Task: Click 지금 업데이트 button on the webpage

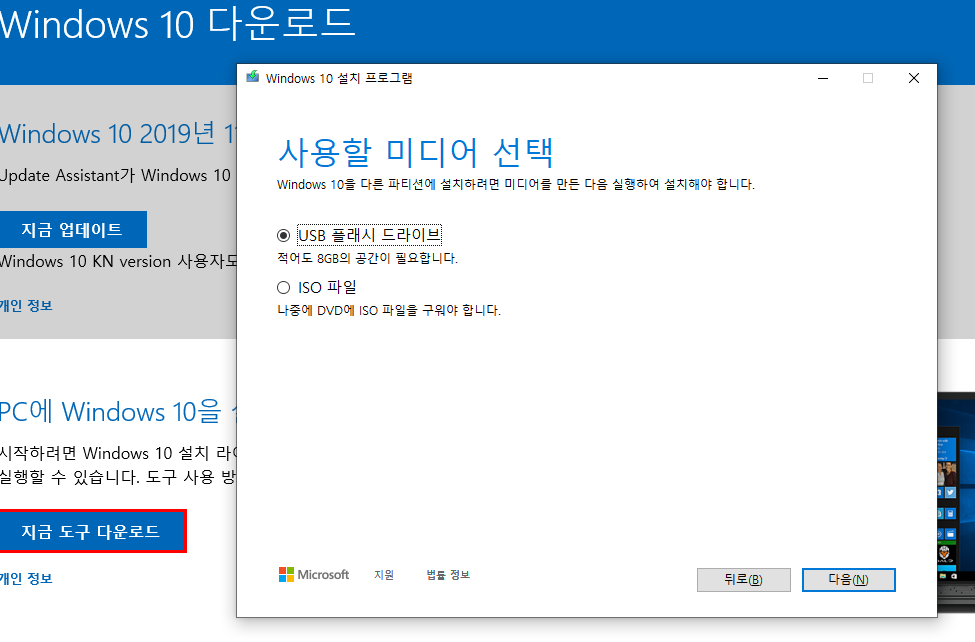Action: (x=72, y=230)
